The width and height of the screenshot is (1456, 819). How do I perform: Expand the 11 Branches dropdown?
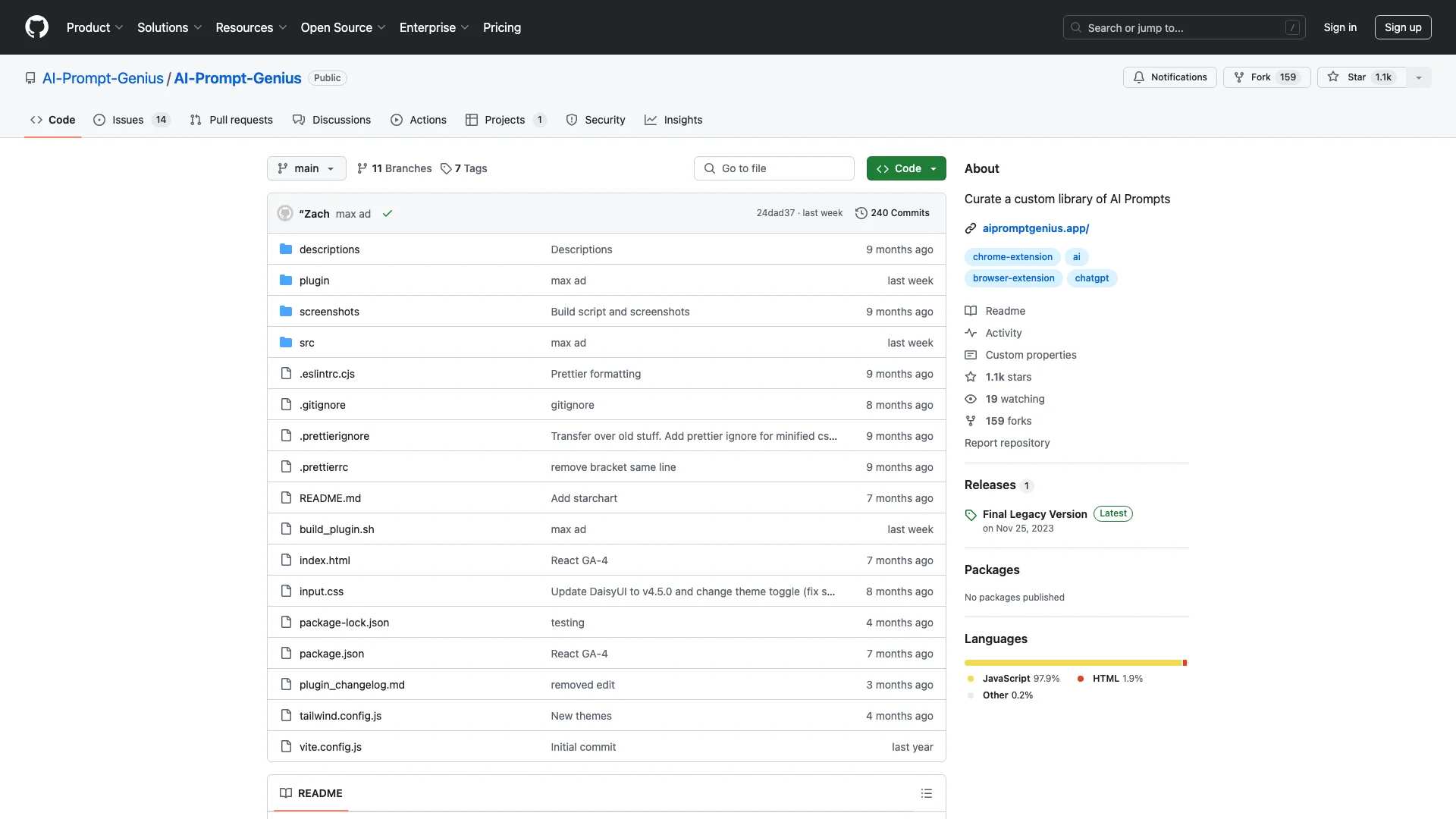tap(393, 168)
